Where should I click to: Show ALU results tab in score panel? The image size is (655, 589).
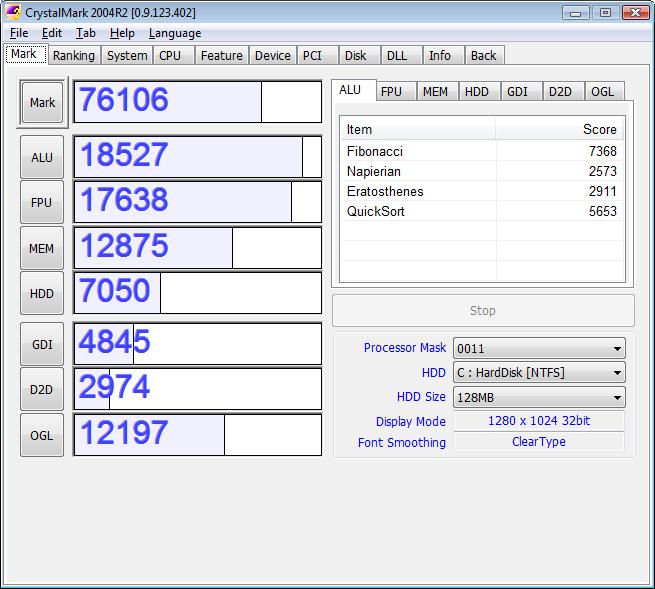point(353,90)
